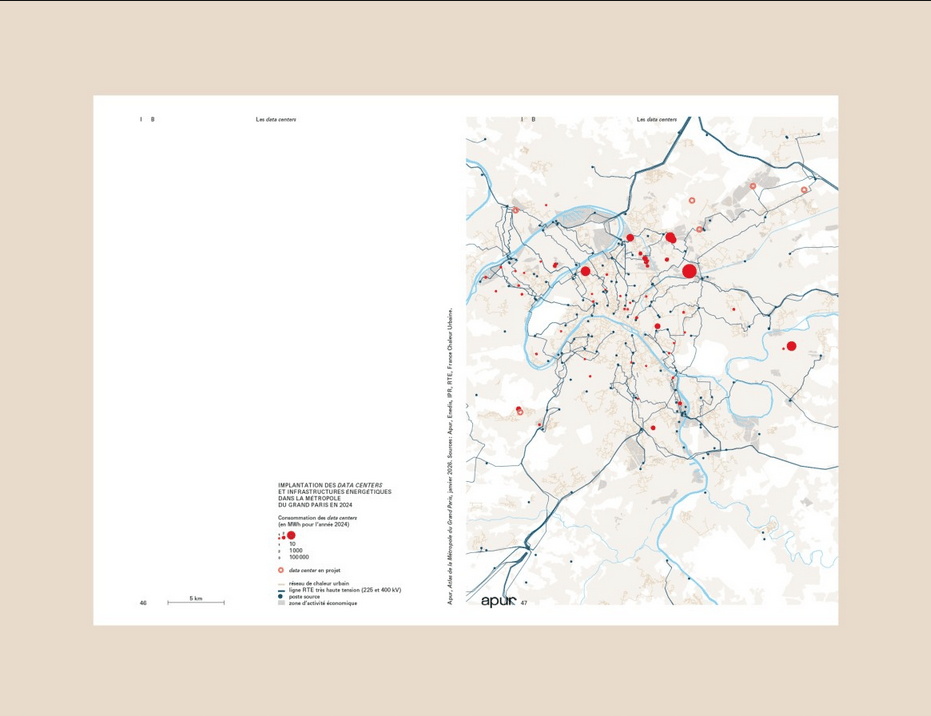Select the isolated red circle east of the map
931x716 pixels.
(791, 346)
